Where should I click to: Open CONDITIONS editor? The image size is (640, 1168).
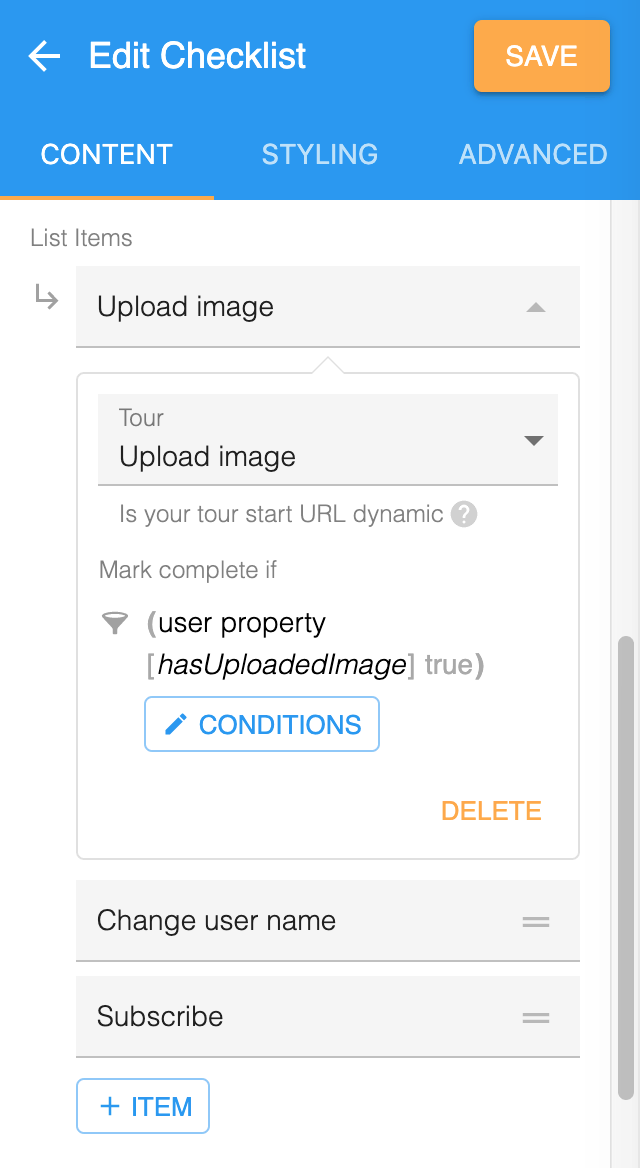click(262, 724)
